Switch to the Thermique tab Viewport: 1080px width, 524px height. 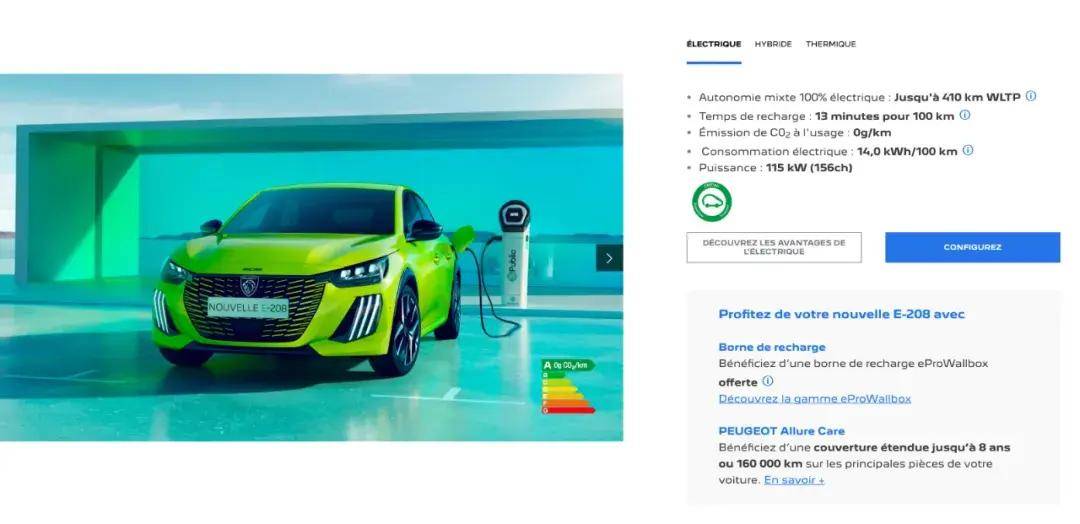[x=831, y=44]
